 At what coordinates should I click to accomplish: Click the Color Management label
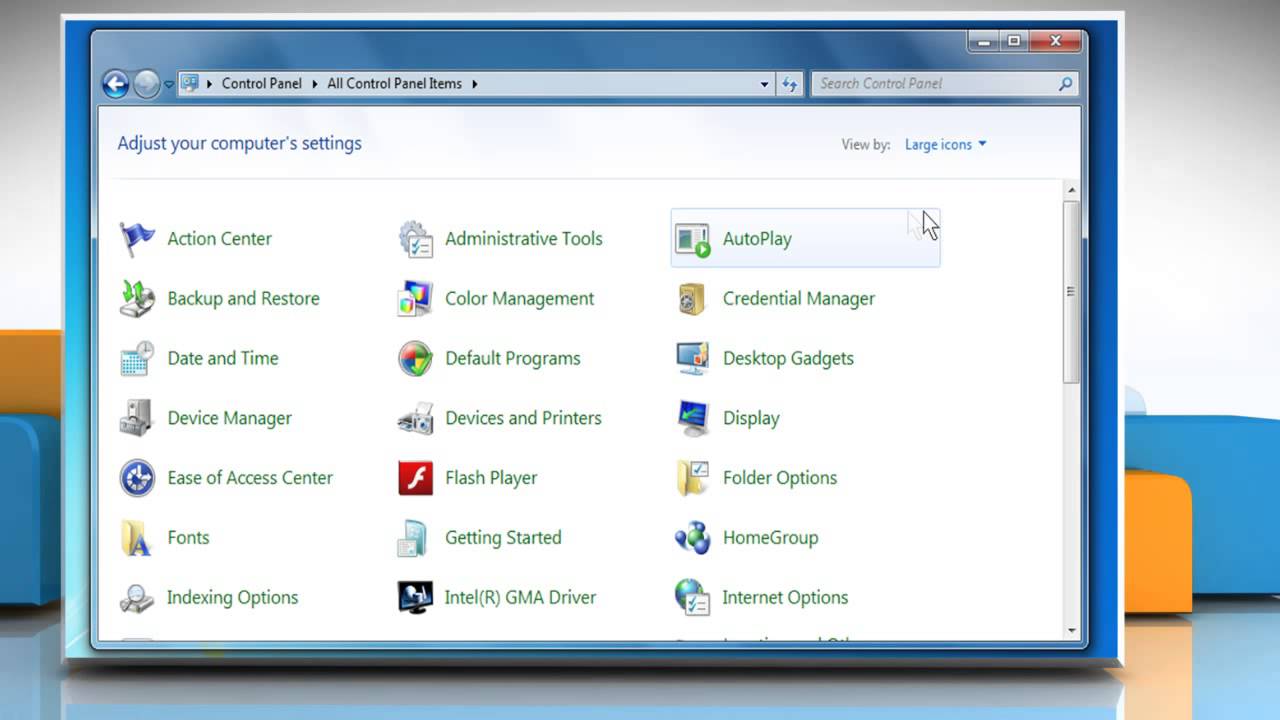519,299
